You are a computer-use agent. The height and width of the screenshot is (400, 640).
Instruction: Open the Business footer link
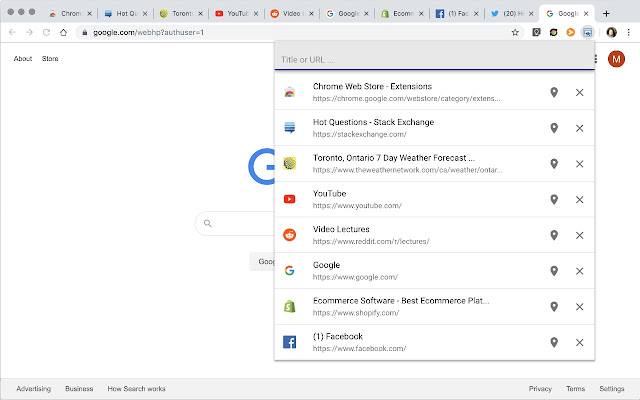point(79,389)
